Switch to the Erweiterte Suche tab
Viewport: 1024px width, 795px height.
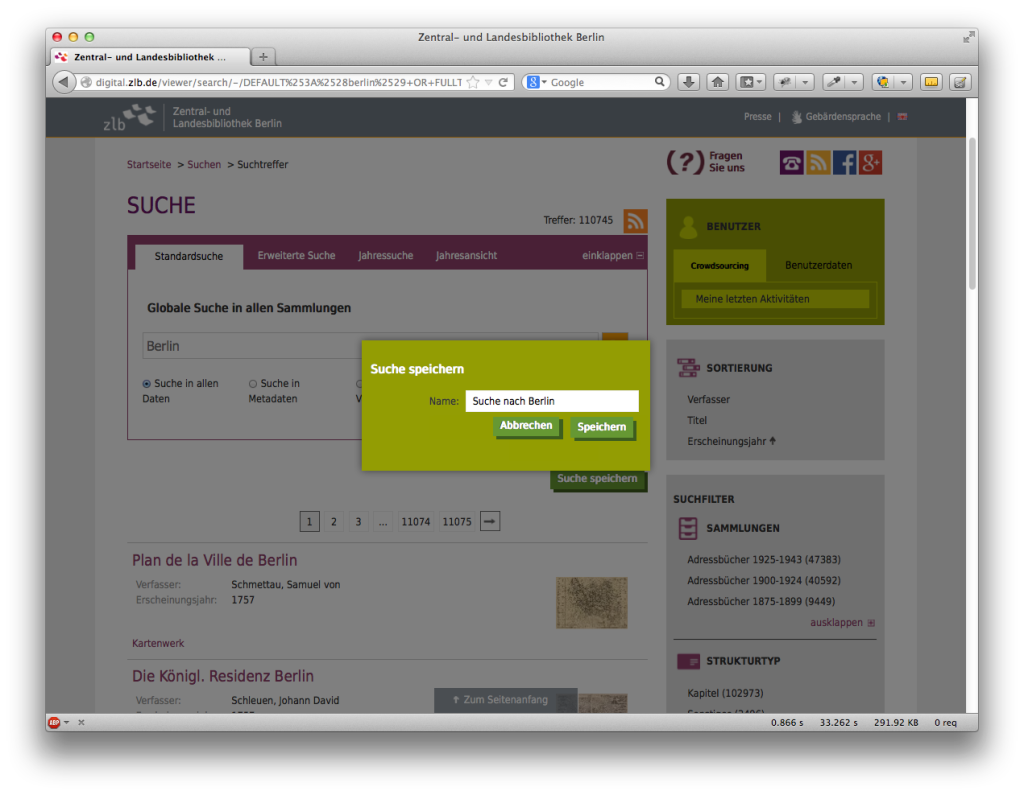click(x=296, y=255)
